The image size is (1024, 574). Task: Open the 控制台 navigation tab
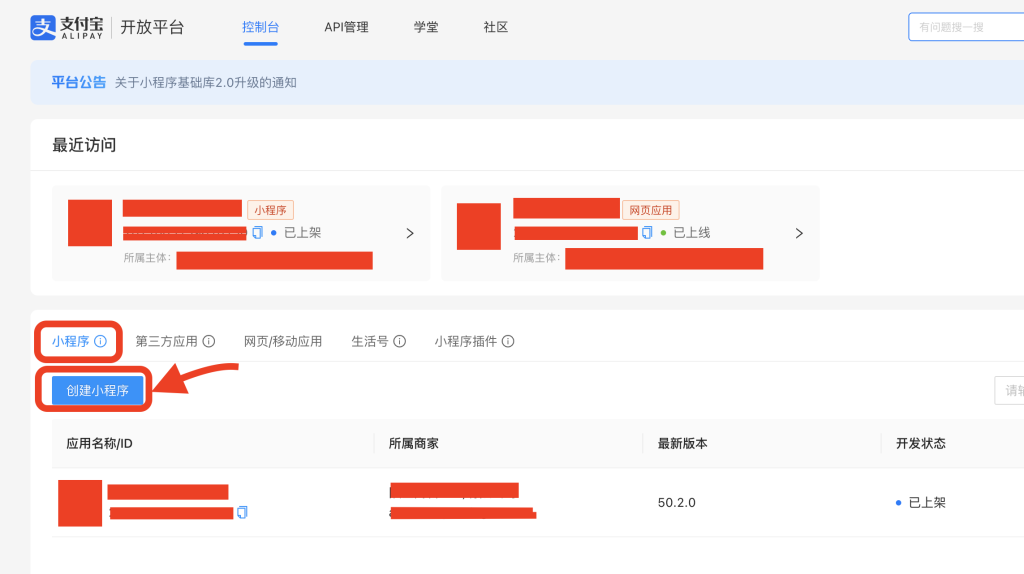[260, 27]
